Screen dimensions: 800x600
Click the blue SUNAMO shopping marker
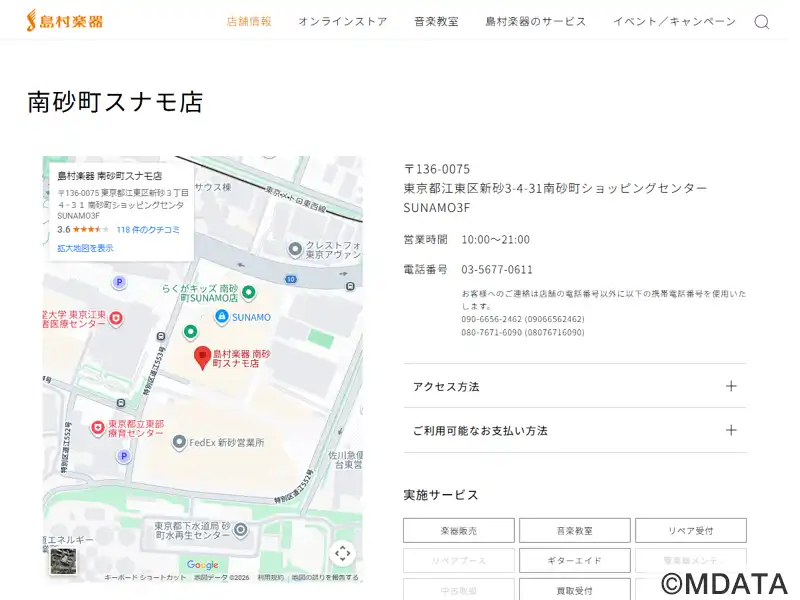click(221, 316)
